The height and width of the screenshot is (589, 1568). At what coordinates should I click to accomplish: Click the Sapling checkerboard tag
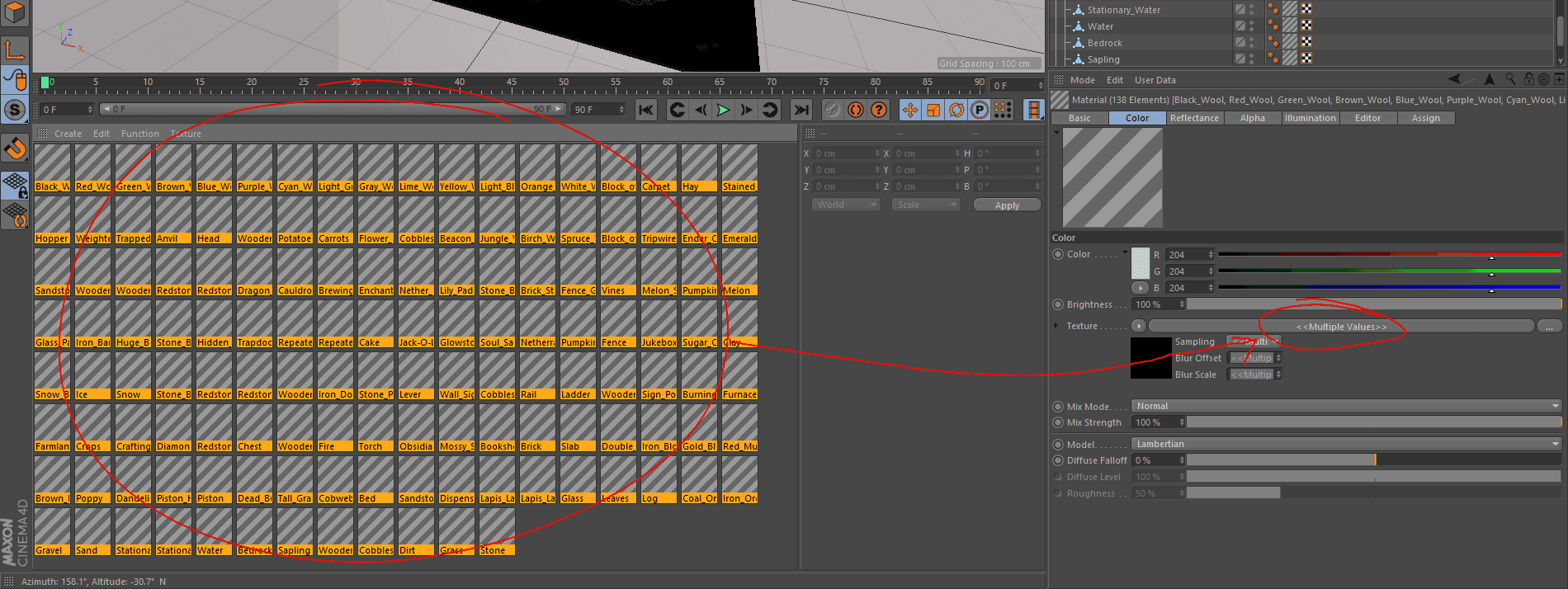tap(1306, 59)
